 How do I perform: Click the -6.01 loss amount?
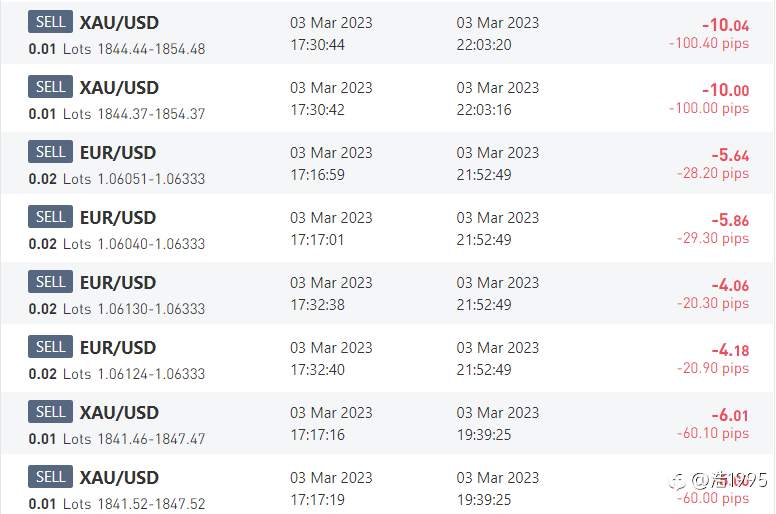point(730,416)
